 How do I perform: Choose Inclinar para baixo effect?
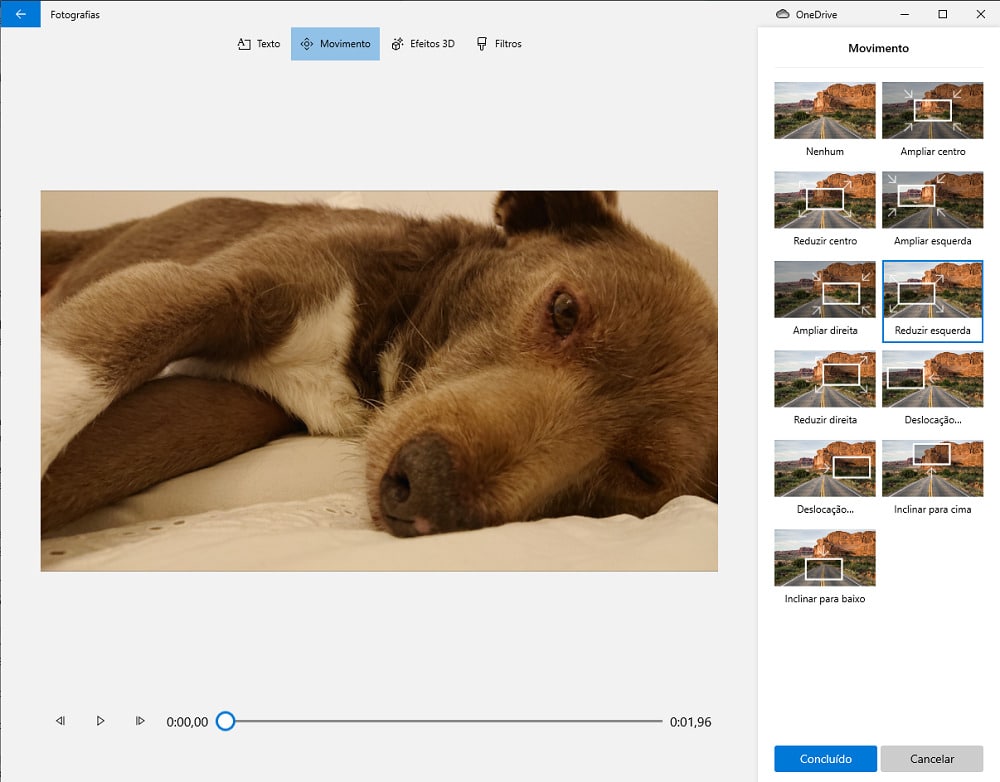pyautogui.click(x=825, y=558)
